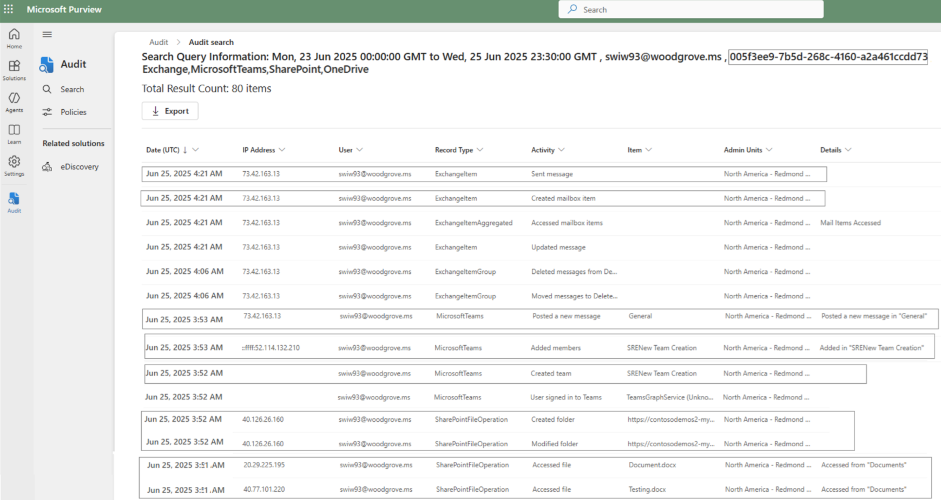Click the ExchangeItemAggregated record type cell
941x500 pixels.
[x=474, y=223]
